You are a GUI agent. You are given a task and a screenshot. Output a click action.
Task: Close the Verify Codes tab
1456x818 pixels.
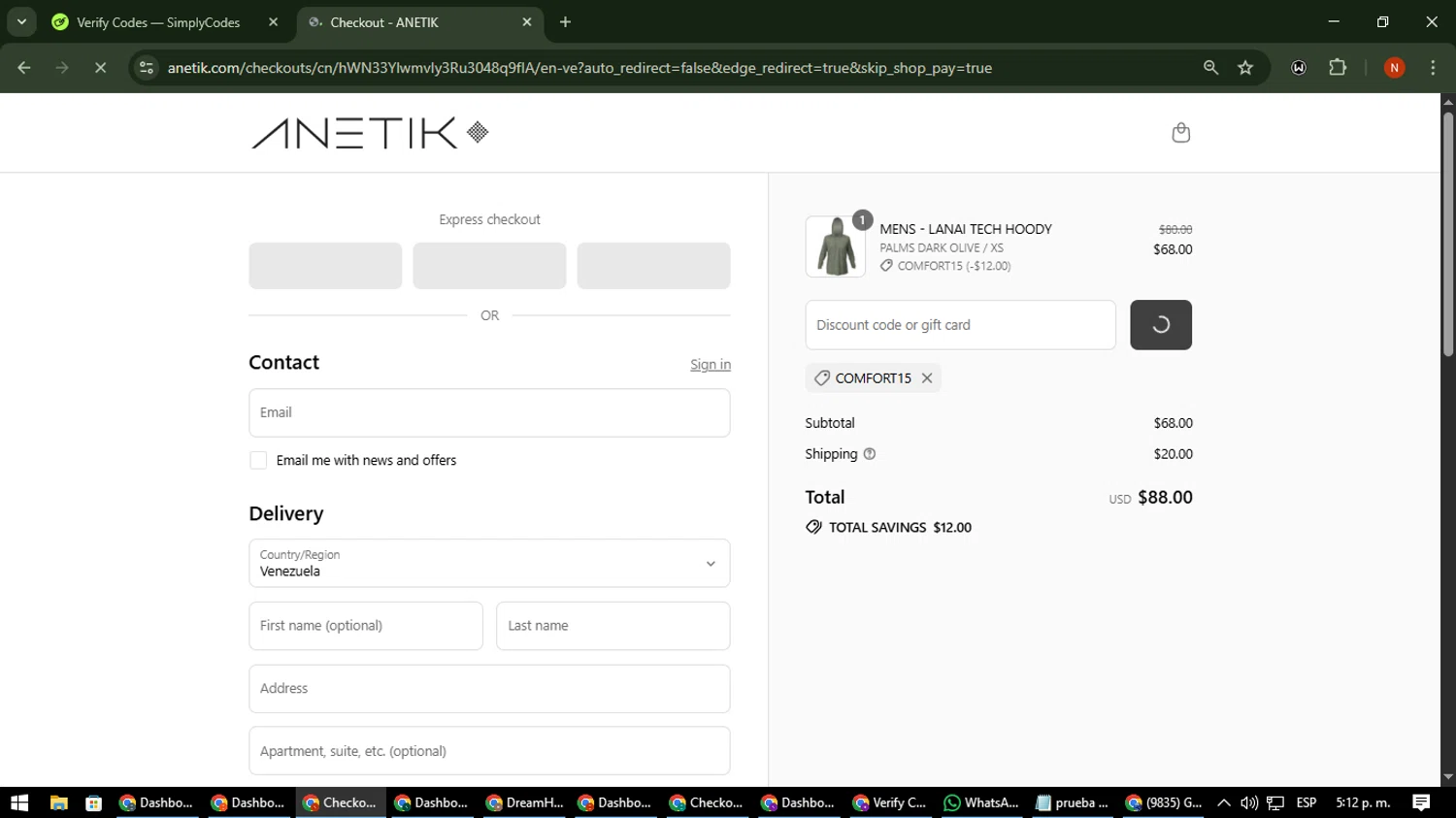coord(273,22)
